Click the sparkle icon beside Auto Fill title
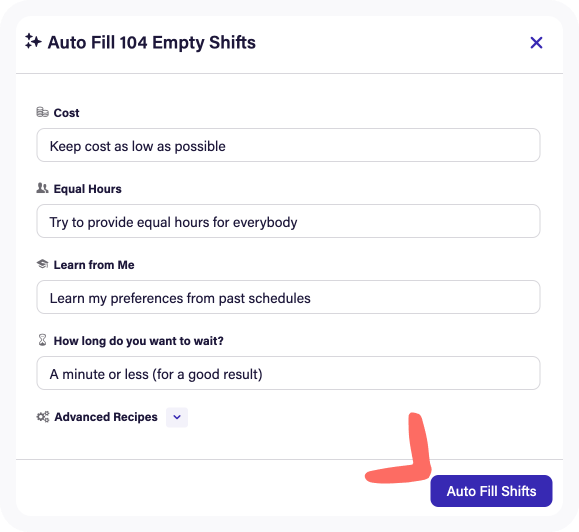579x532 pixels. coord(33,41)
